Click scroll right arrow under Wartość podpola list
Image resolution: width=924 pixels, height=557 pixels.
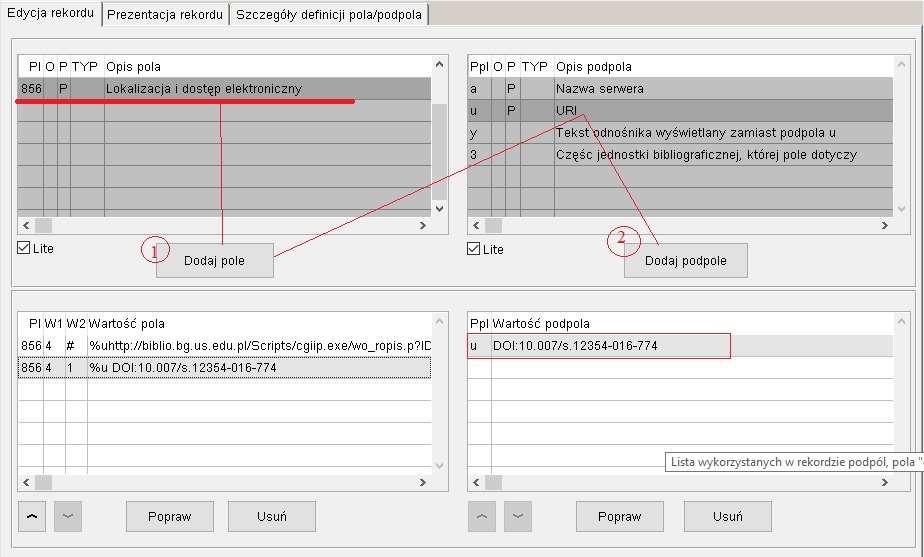pos(885,482)
